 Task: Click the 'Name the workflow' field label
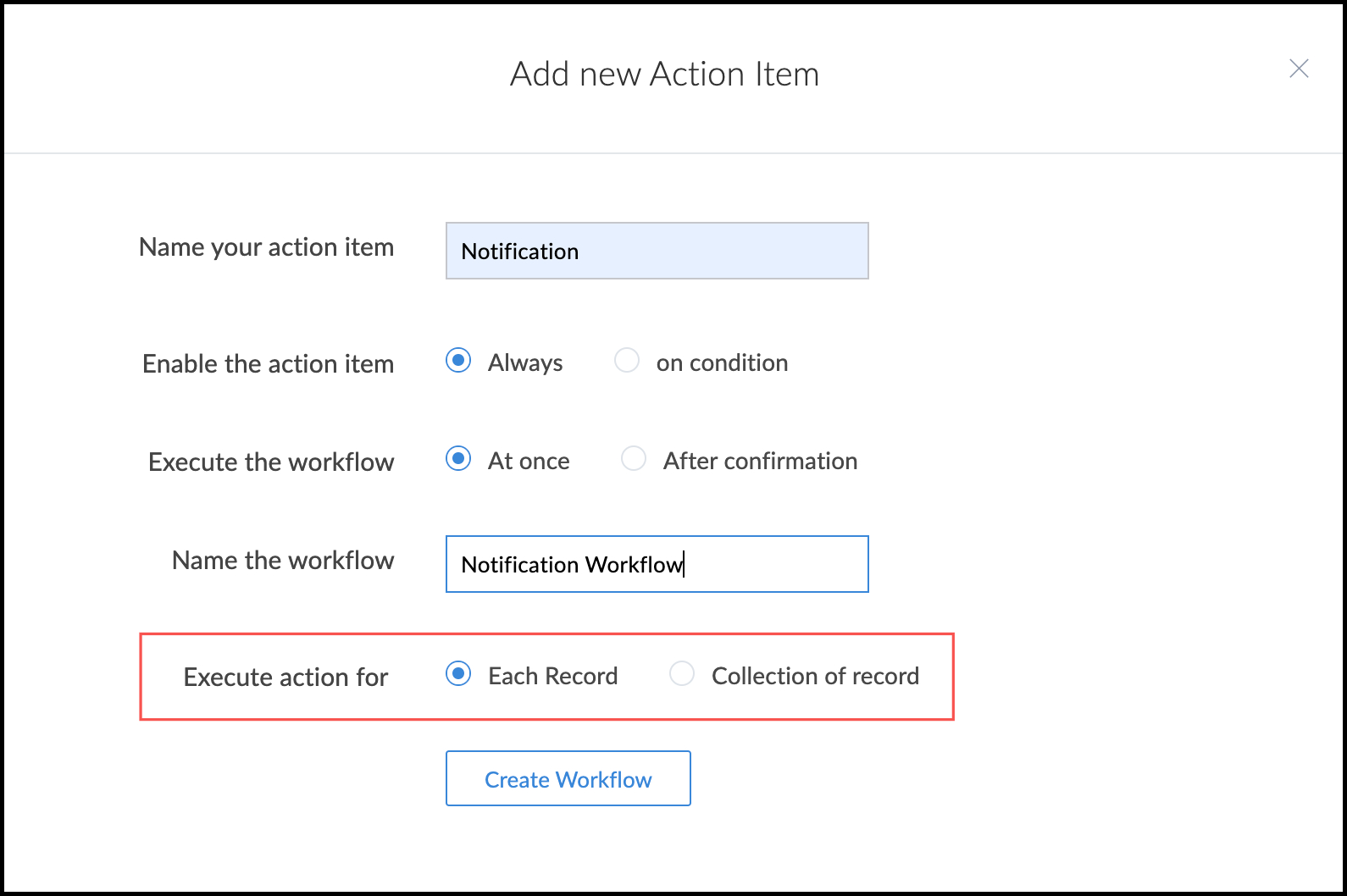[283, 561]
